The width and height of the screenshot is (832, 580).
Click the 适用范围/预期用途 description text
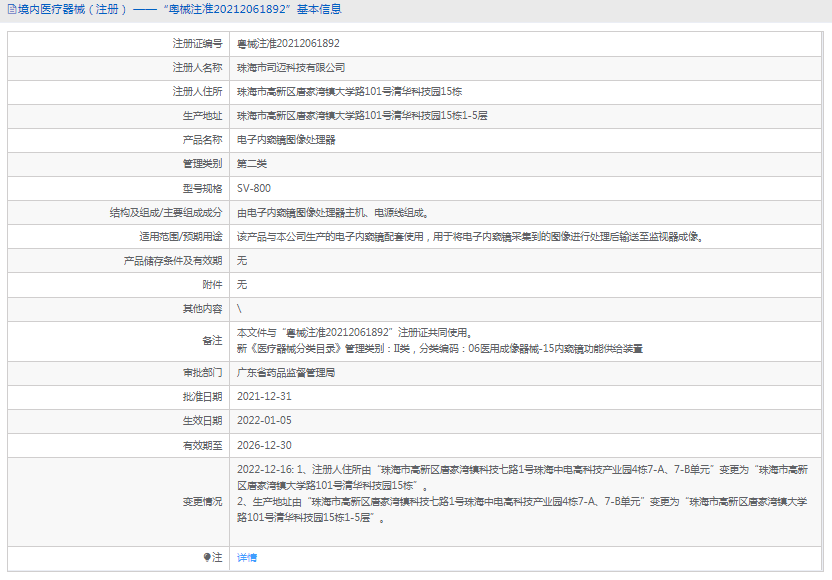[x=470, y=237]
